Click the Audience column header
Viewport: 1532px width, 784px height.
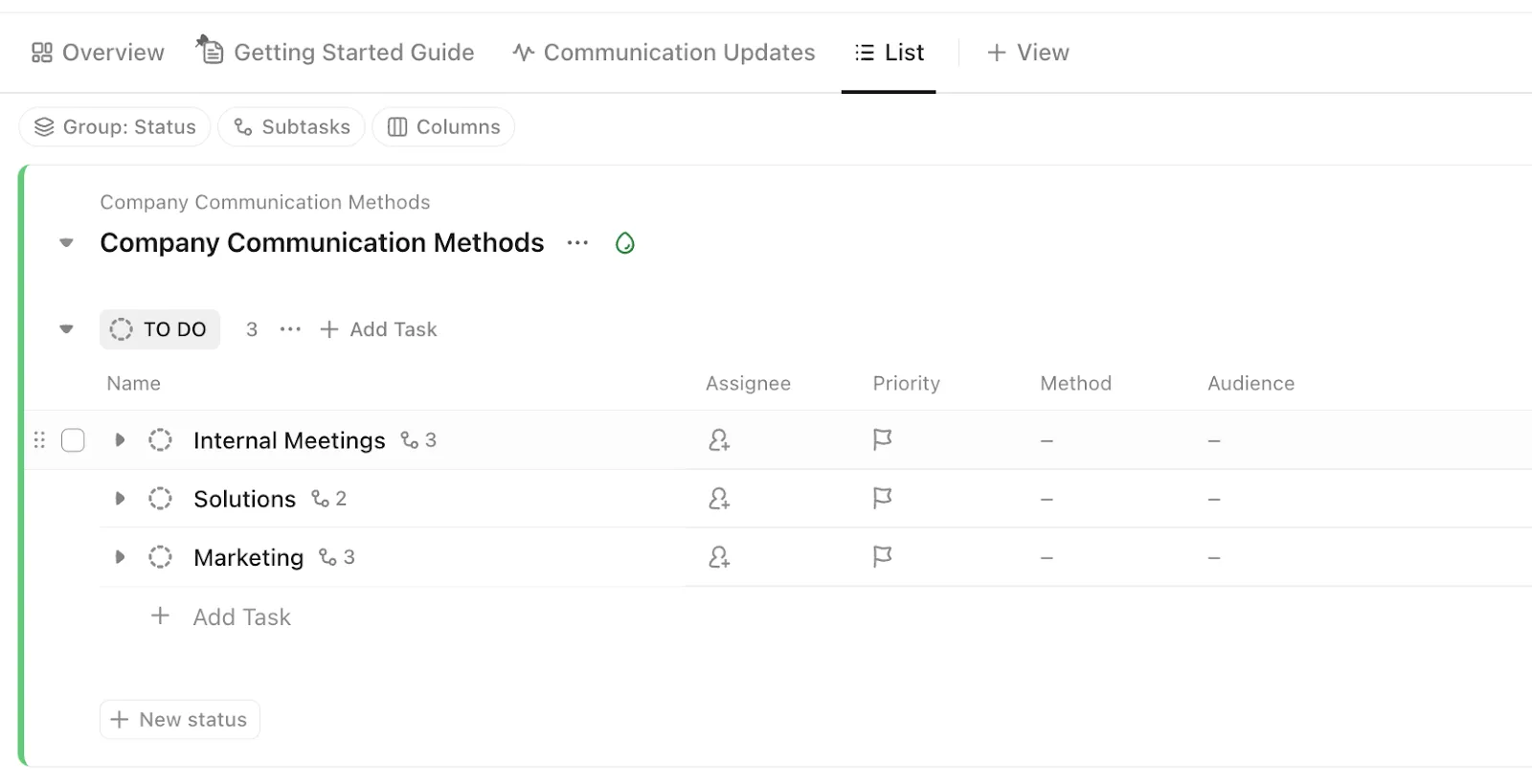(x=1250, y=384)
